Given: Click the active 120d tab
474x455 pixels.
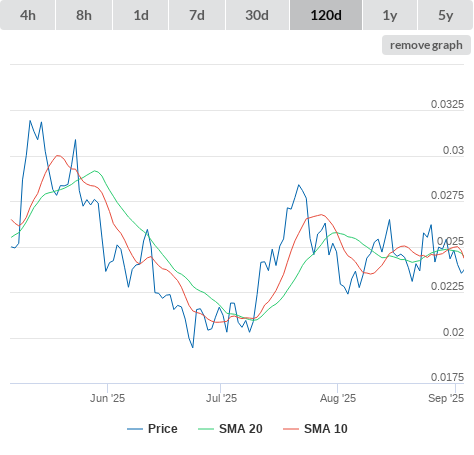Looking at the screenshot, I should (326, 15).
